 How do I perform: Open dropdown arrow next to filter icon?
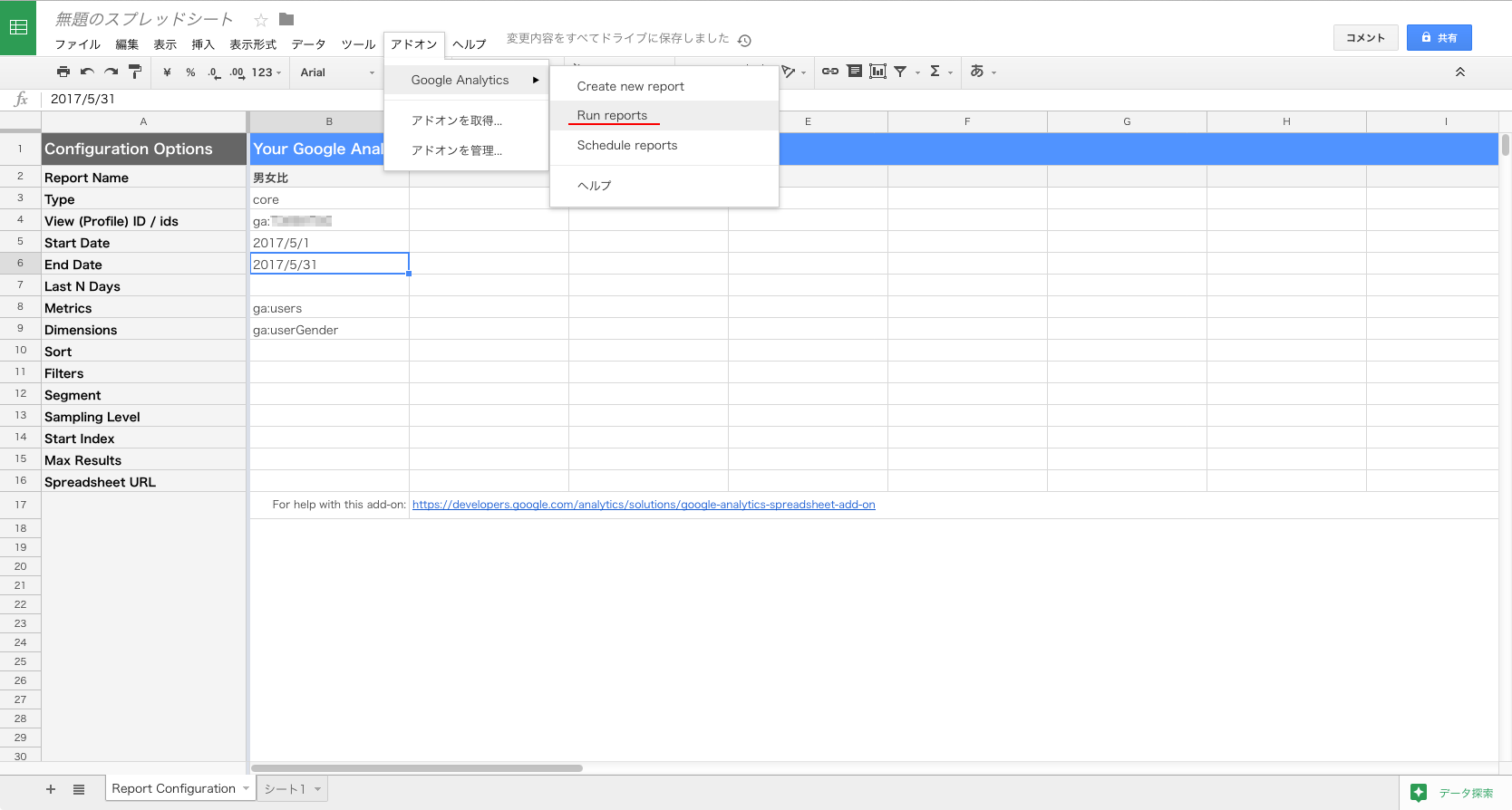pos(917,72)
